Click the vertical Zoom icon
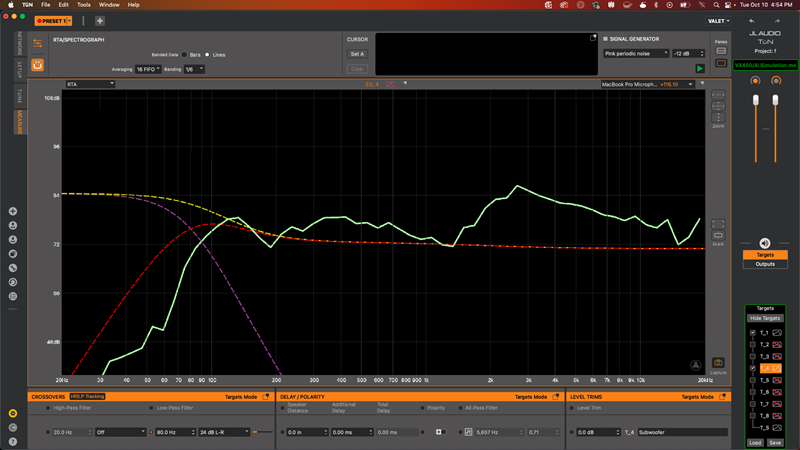 (718, 117)
